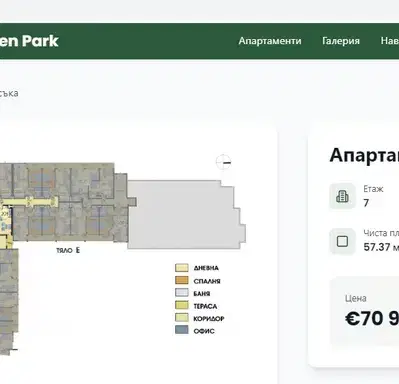
Task: Click the ТЕРАСА legend color swatch
Action: 182,305
